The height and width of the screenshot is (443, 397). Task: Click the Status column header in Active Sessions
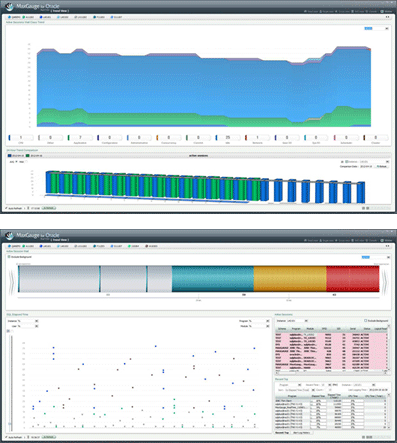367,329
